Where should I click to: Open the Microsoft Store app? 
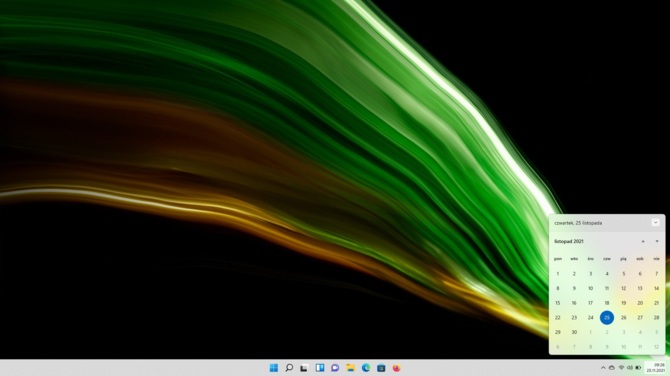(x=381, y=368)
